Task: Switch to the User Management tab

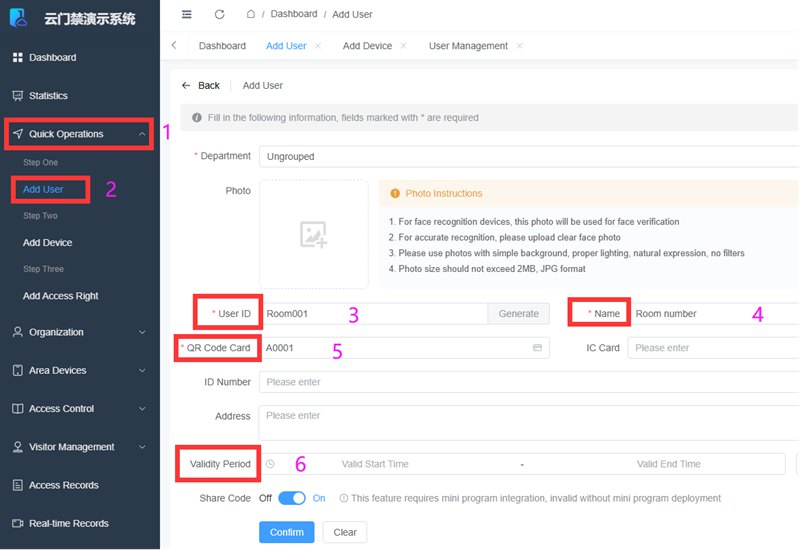Action: [x=468, y=46]
